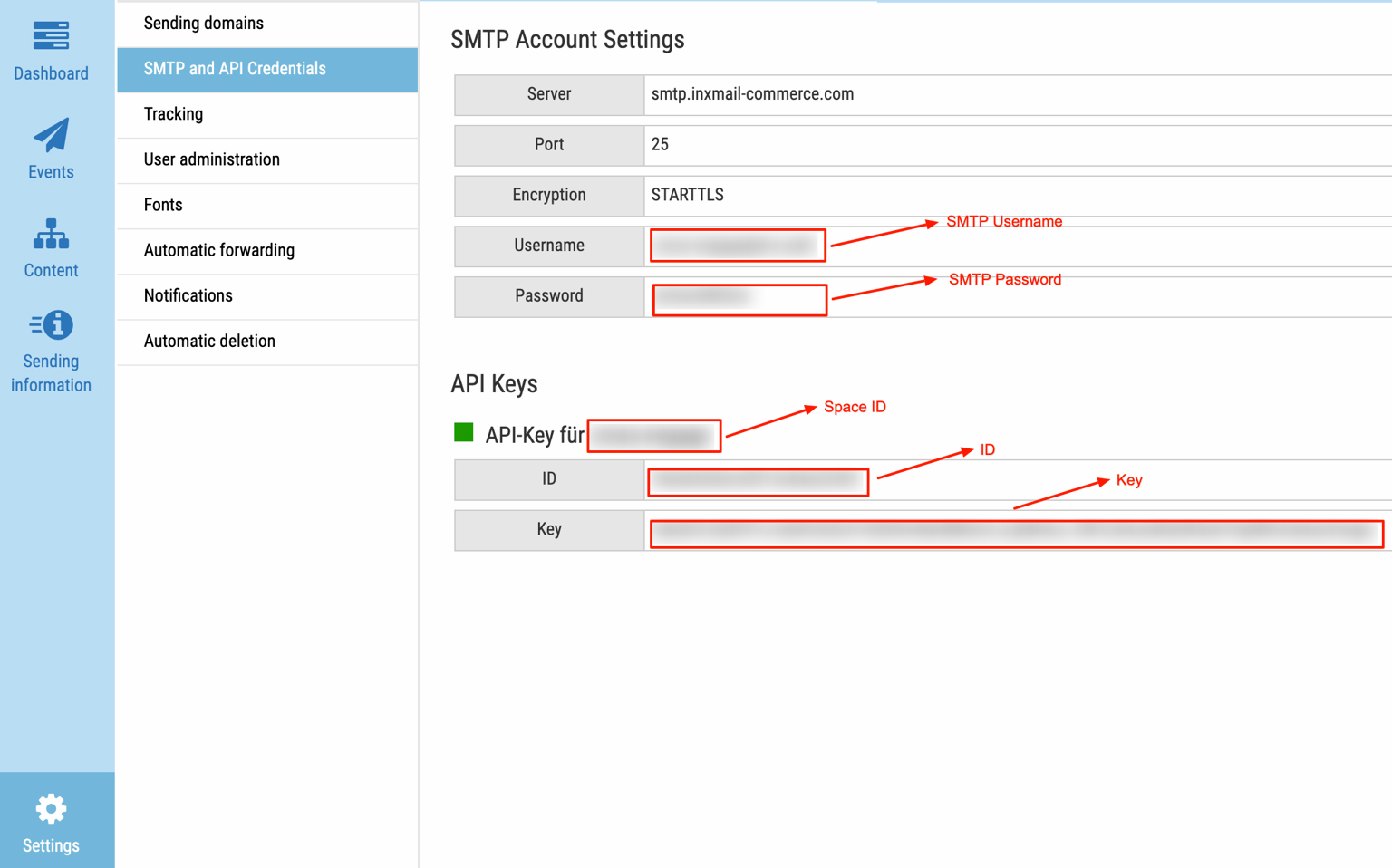This screenshot has height=868, width=1392.
Task: Open the Tracking settings item
Action: [267, 114]
